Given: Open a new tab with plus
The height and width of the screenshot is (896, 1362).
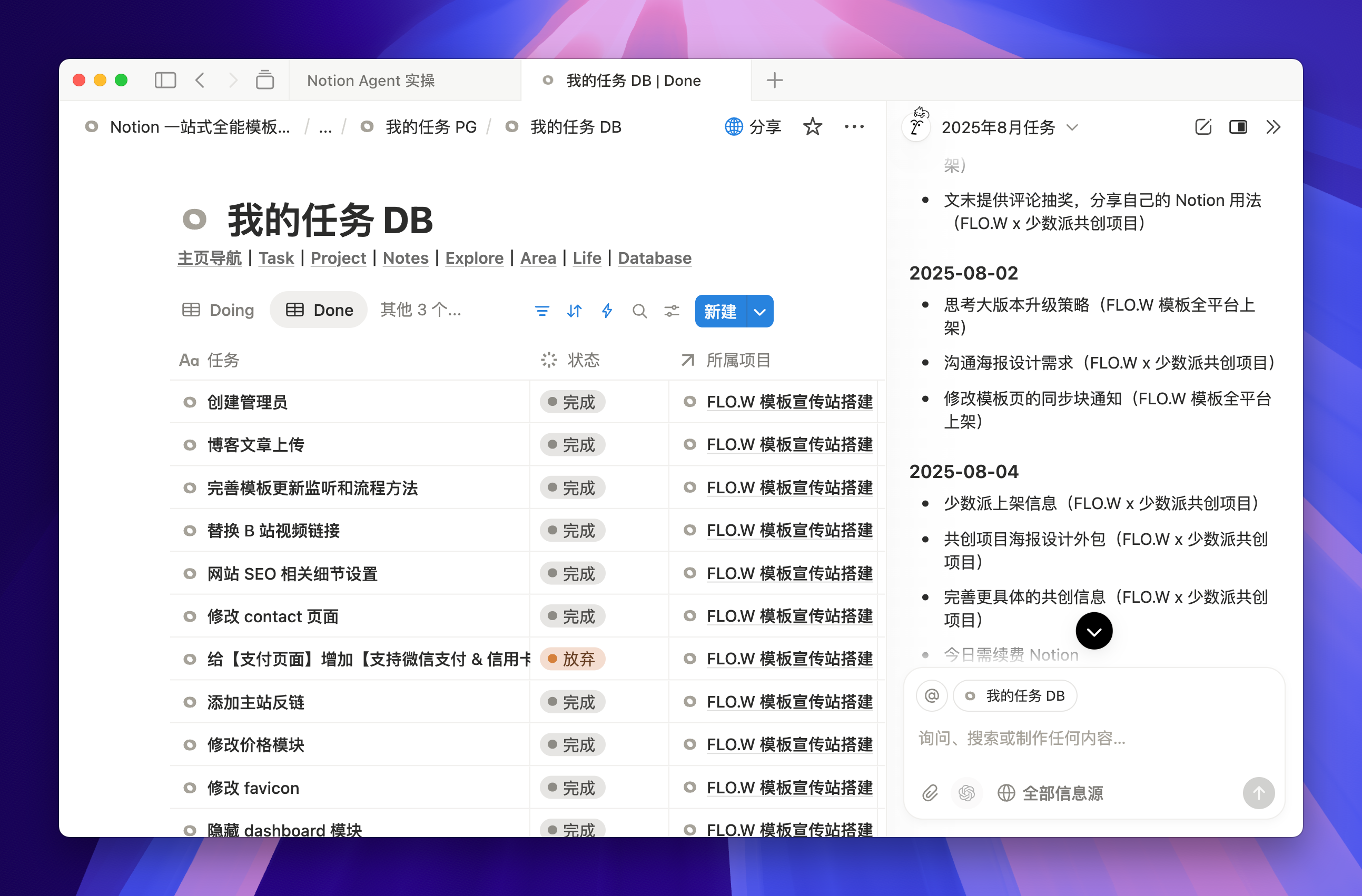Looking at the screenshot, I should (774, 80).
